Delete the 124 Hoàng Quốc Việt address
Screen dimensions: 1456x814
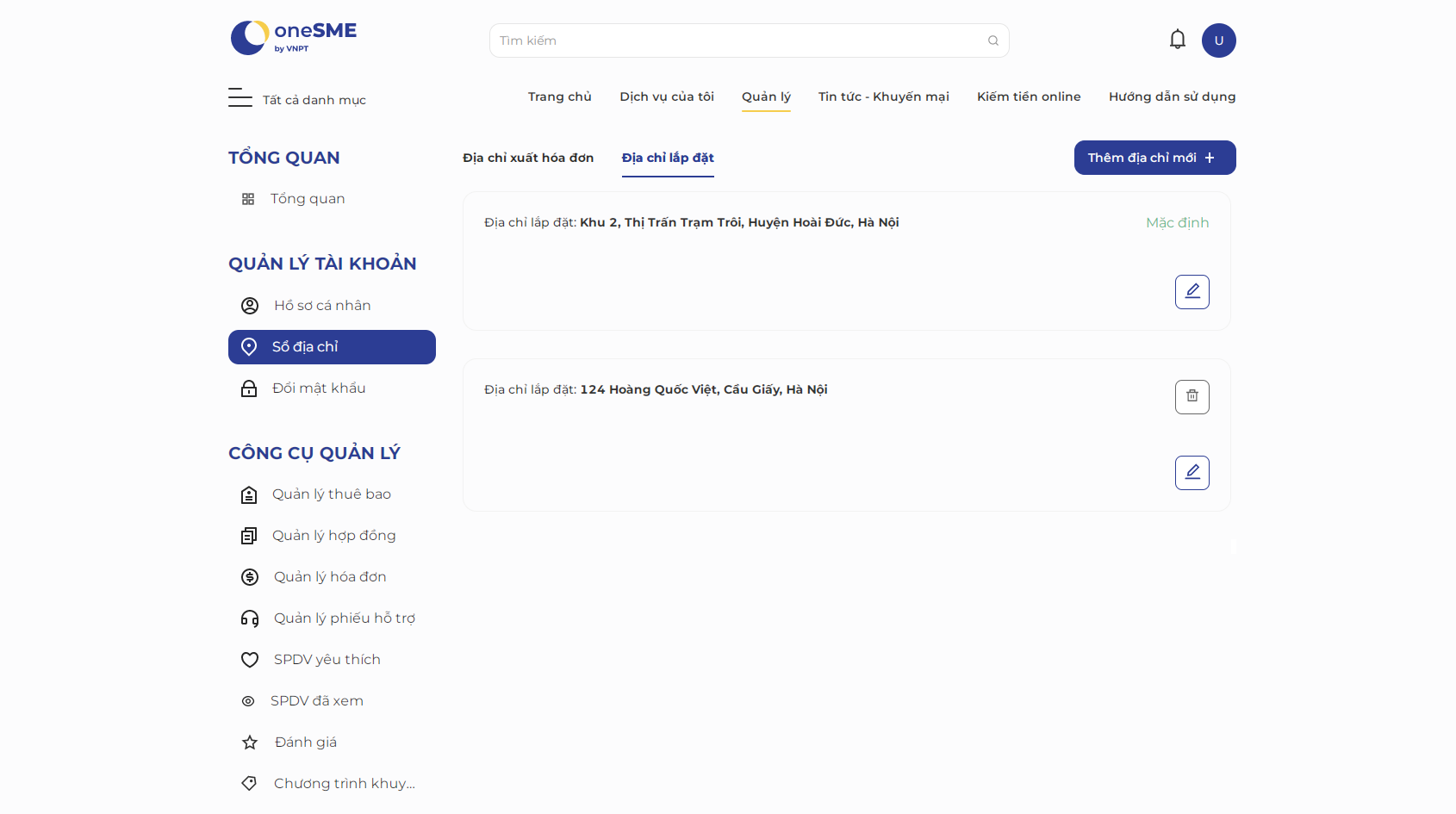tap(1192, 397)
